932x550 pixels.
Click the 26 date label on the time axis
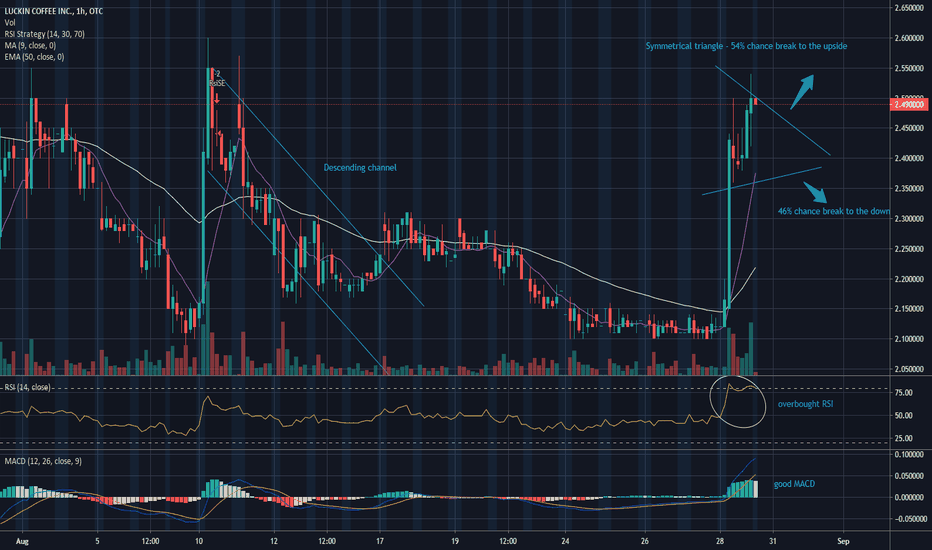click(x=645, y=542)
